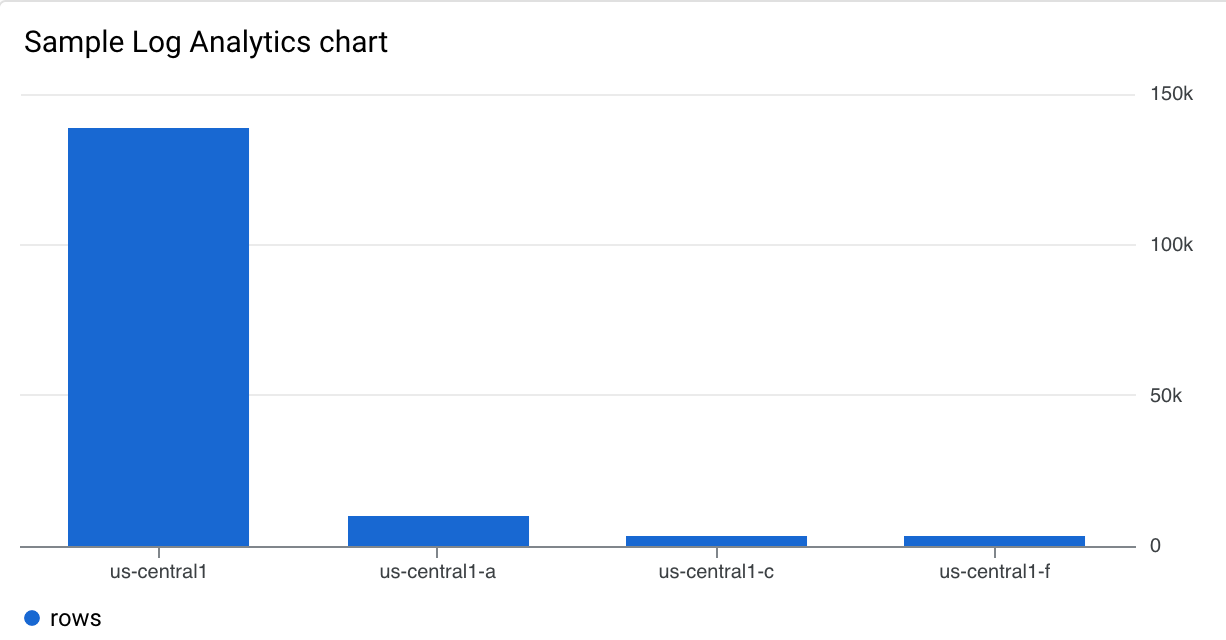The height and width of the screenshot is (640, 1226).
Task: Select the us-central1-f axis label
Action: coord(995,572)
